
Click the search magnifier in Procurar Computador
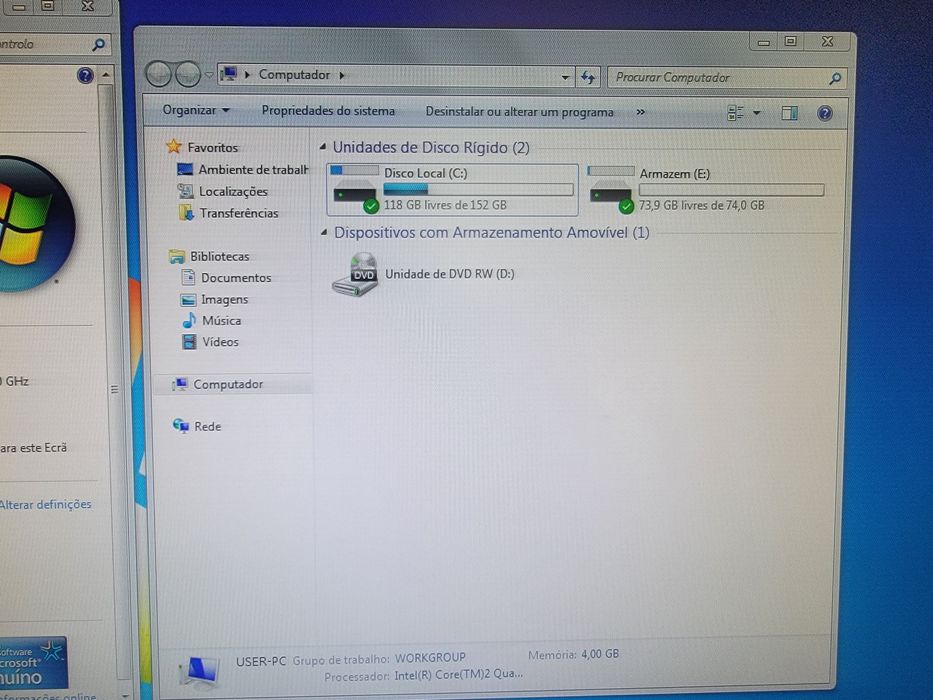(835, 78)
